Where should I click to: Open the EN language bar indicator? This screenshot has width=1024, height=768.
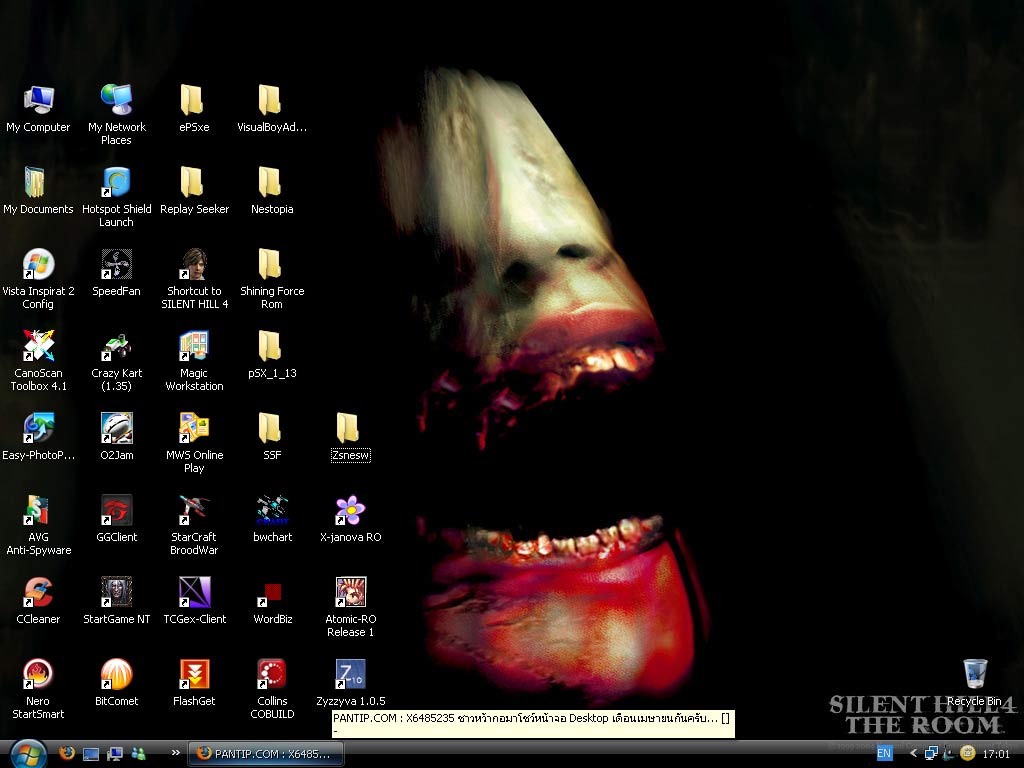(884, 754)
